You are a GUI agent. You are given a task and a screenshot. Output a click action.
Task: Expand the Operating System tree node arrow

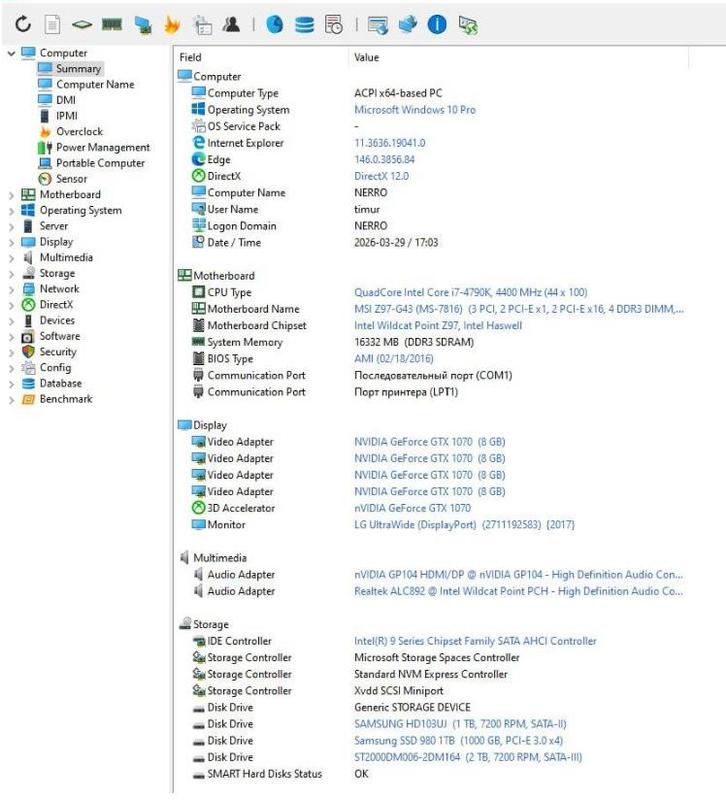pyautogui.click(x=11, y=211)
